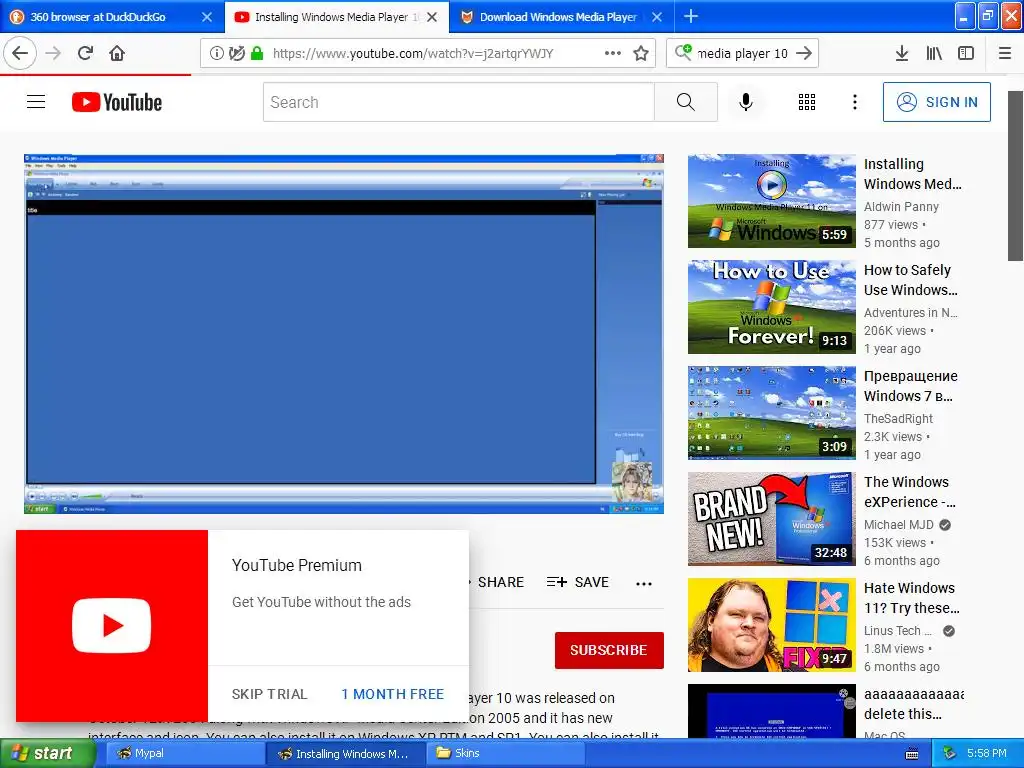The width and height of the screenshot is (1024, 768).
Task: Open Linus Tech Hate Windows 11 thumbnail
Action: [x=772, y=625]
